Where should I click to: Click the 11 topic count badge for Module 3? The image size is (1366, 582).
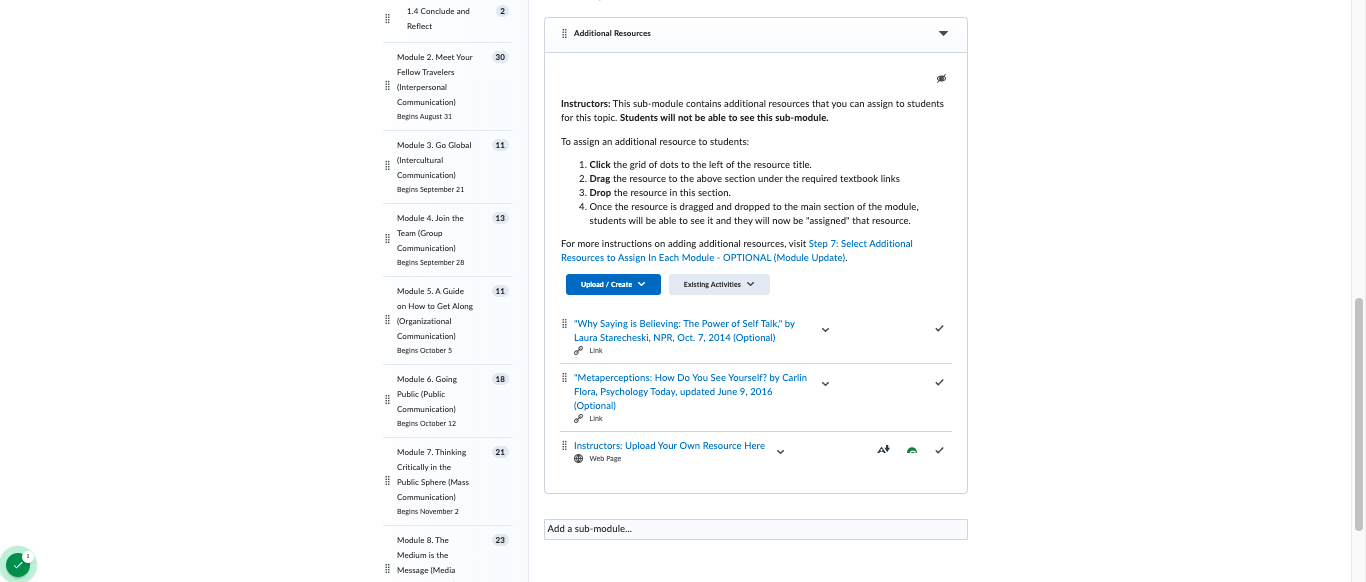[x=500, y=145]
